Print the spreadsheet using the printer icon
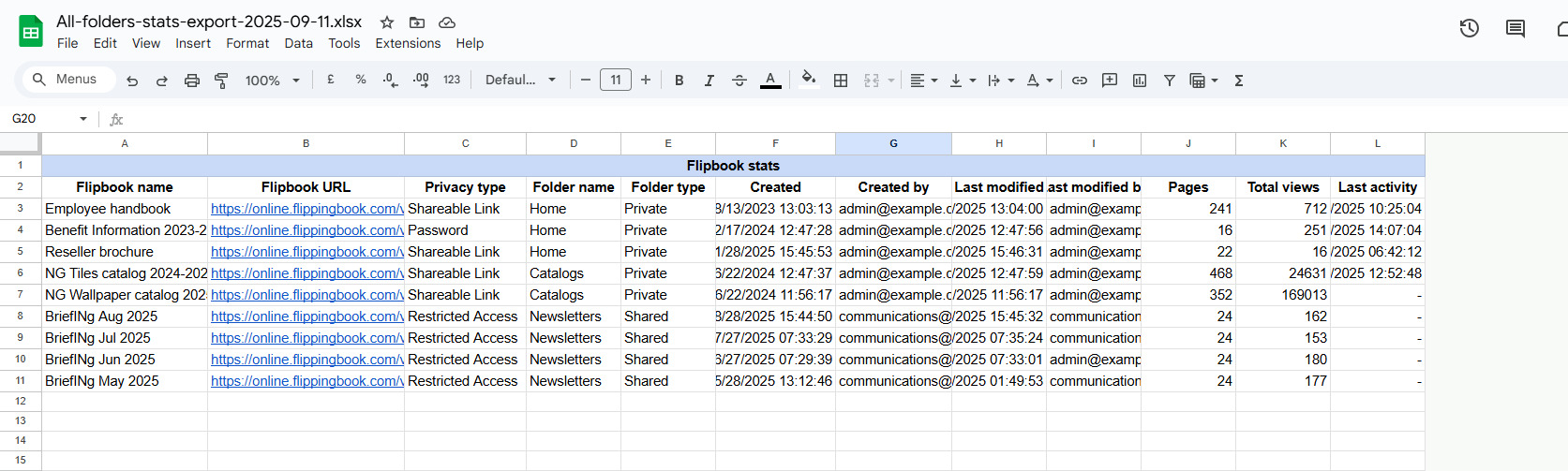Screen dimensions: 1568x471 tap(191, 81)
